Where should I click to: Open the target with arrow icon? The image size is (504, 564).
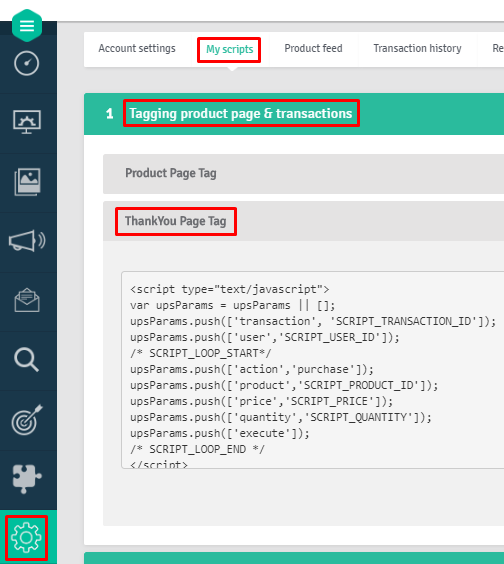[27, 419]
